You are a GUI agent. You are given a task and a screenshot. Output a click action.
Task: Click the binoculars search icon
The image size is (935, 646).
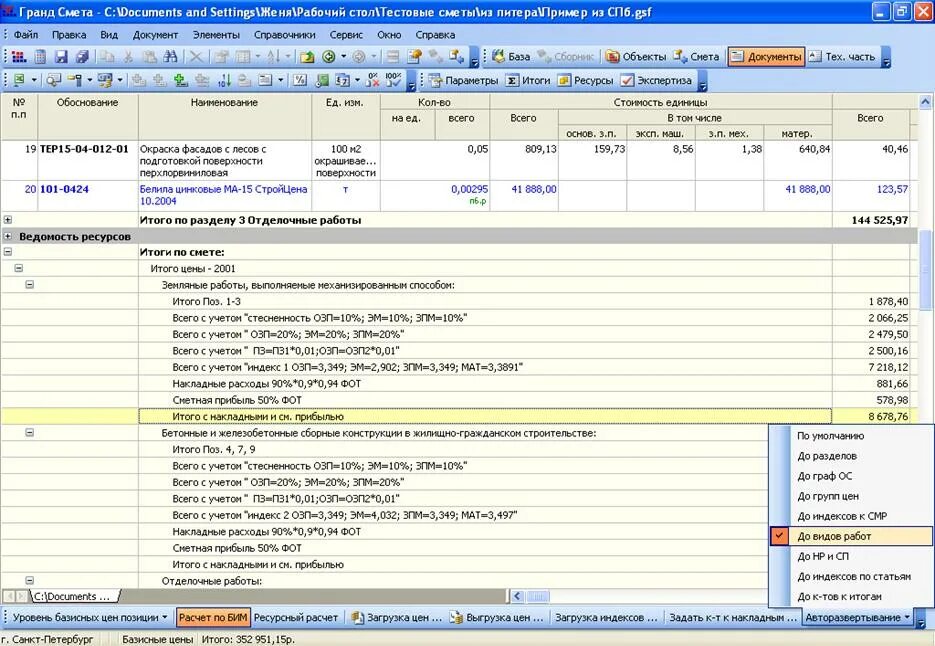pos(171,57)
